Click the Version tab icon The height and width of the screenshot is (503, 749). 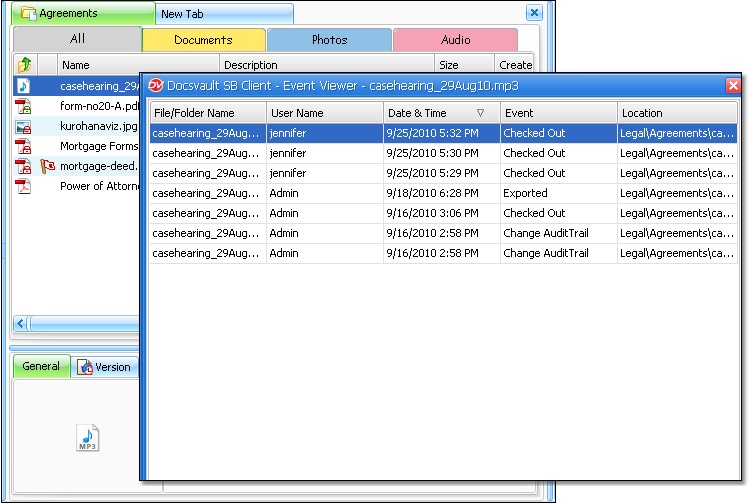[85, 367]
